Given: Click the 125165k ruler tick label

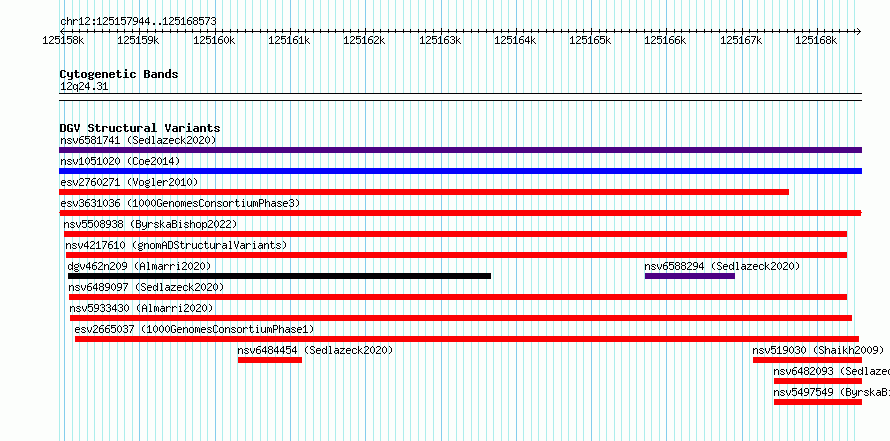Looking at the screenshot, I should coord(591,40).
